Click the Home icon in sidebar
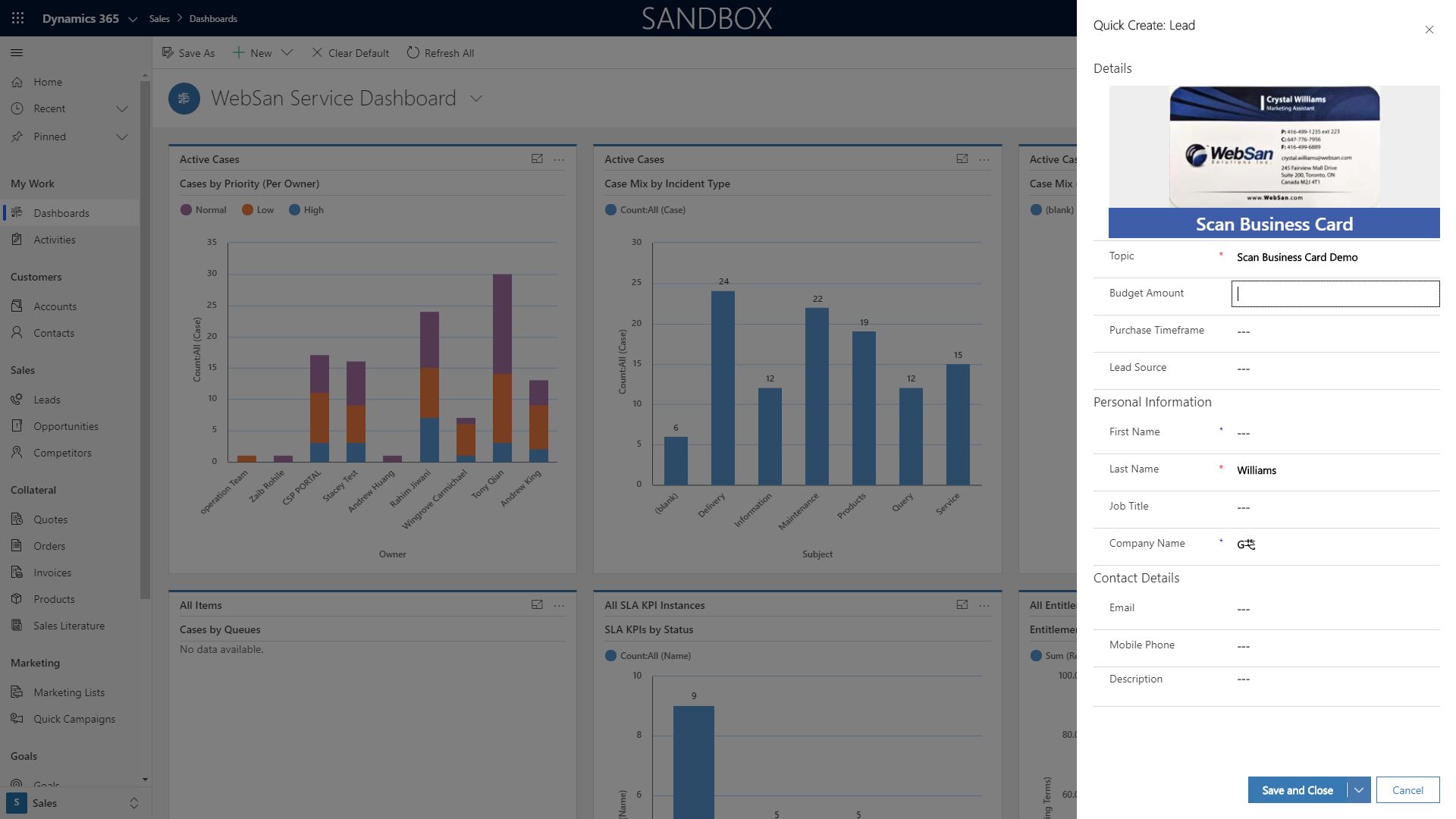Screen dimensions: 1456x819 click(x=17, y=82)
